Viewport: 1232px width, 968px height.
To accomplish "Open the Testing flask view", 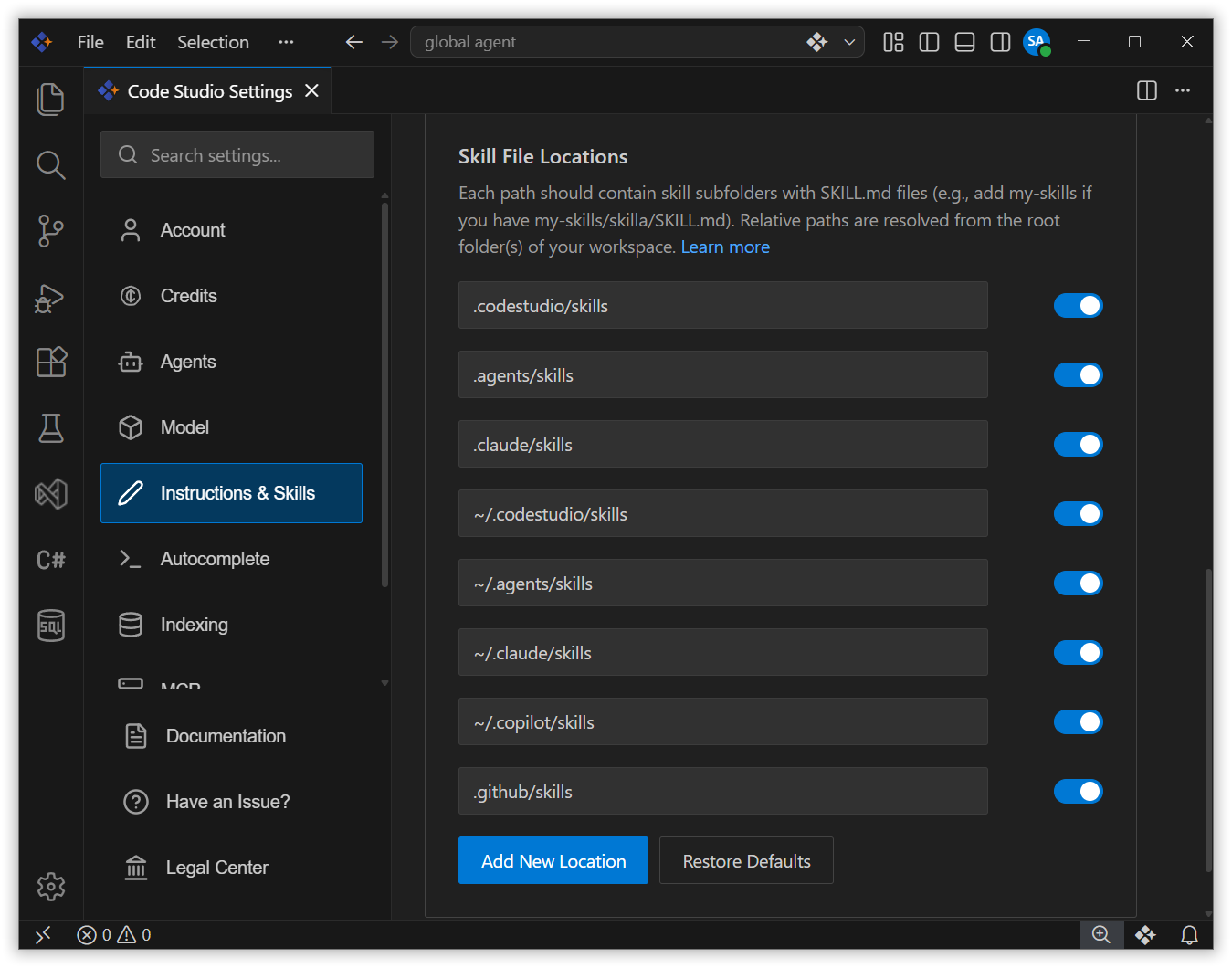I will 51,428.
